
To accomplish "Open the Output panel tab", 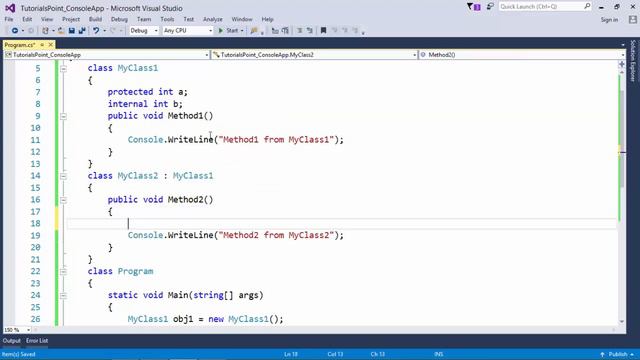I will (x=11, y=340).
